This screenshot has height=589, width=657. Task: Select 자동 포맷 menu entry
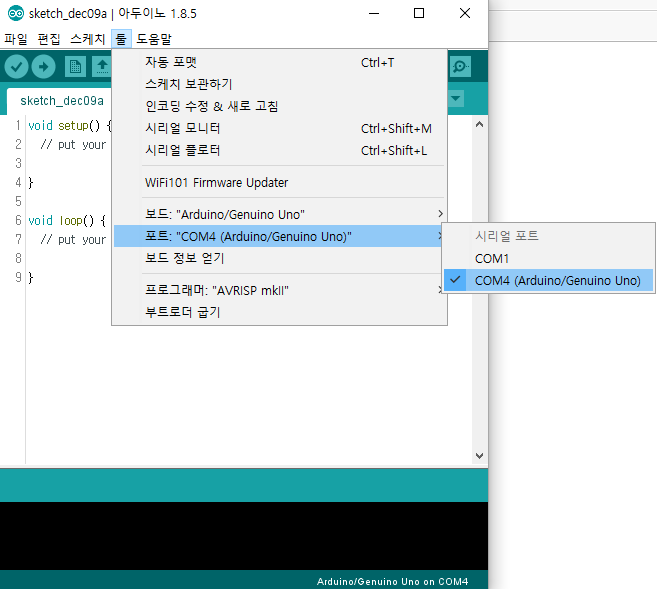(280, 62)
